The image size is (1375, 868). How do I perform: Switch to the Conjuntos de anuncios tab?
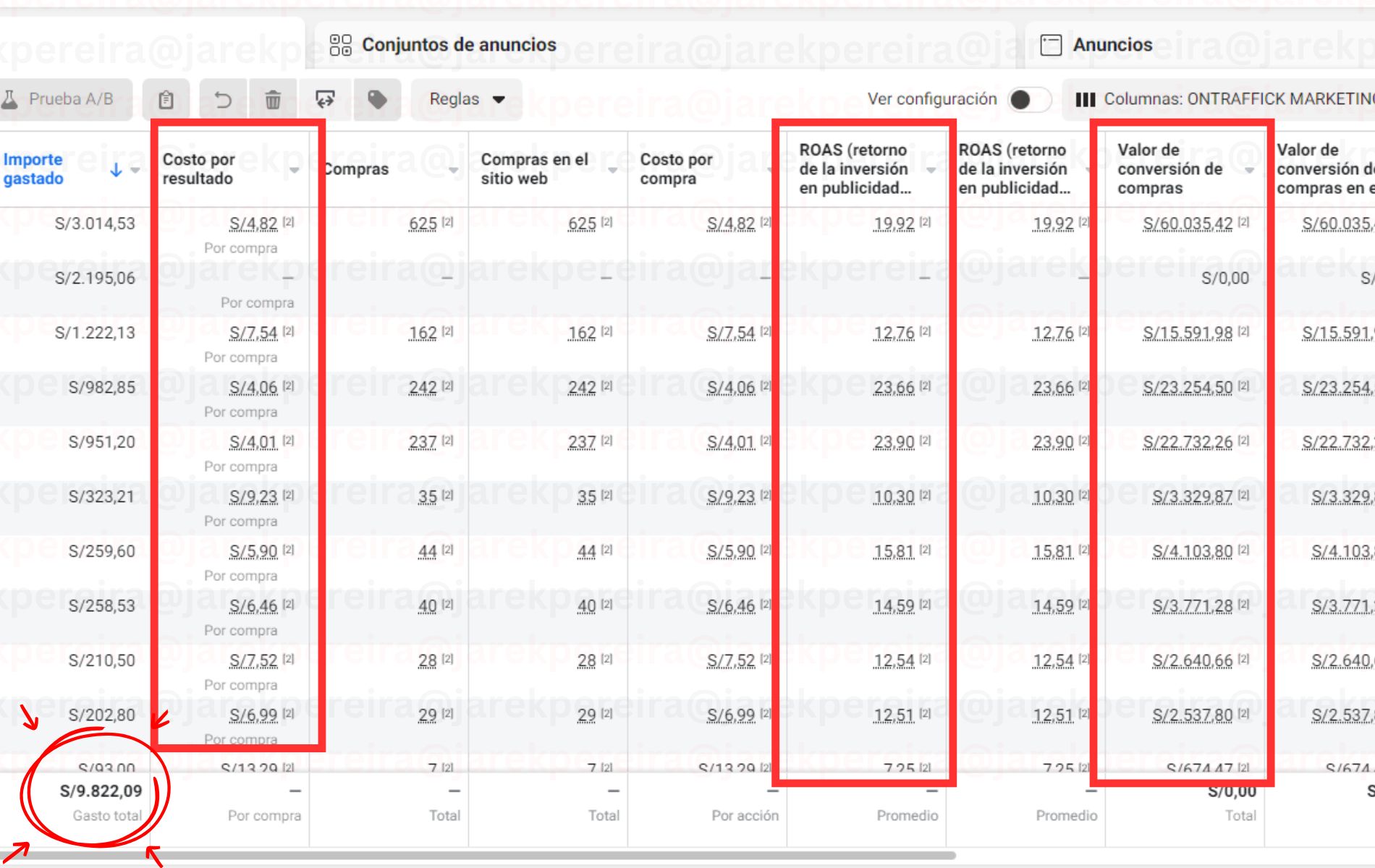(460, 45)
